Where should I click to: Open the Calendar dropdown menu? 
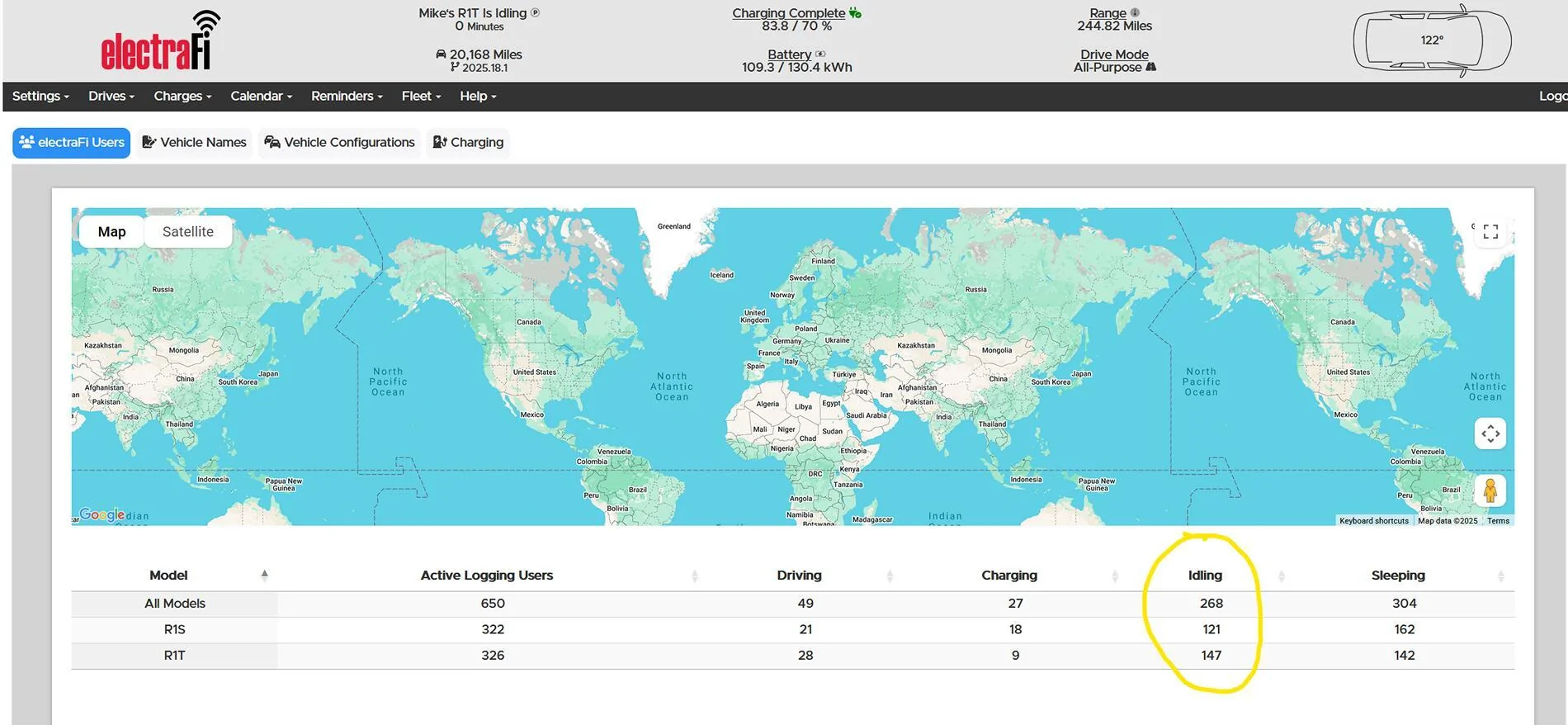point(262,97)
